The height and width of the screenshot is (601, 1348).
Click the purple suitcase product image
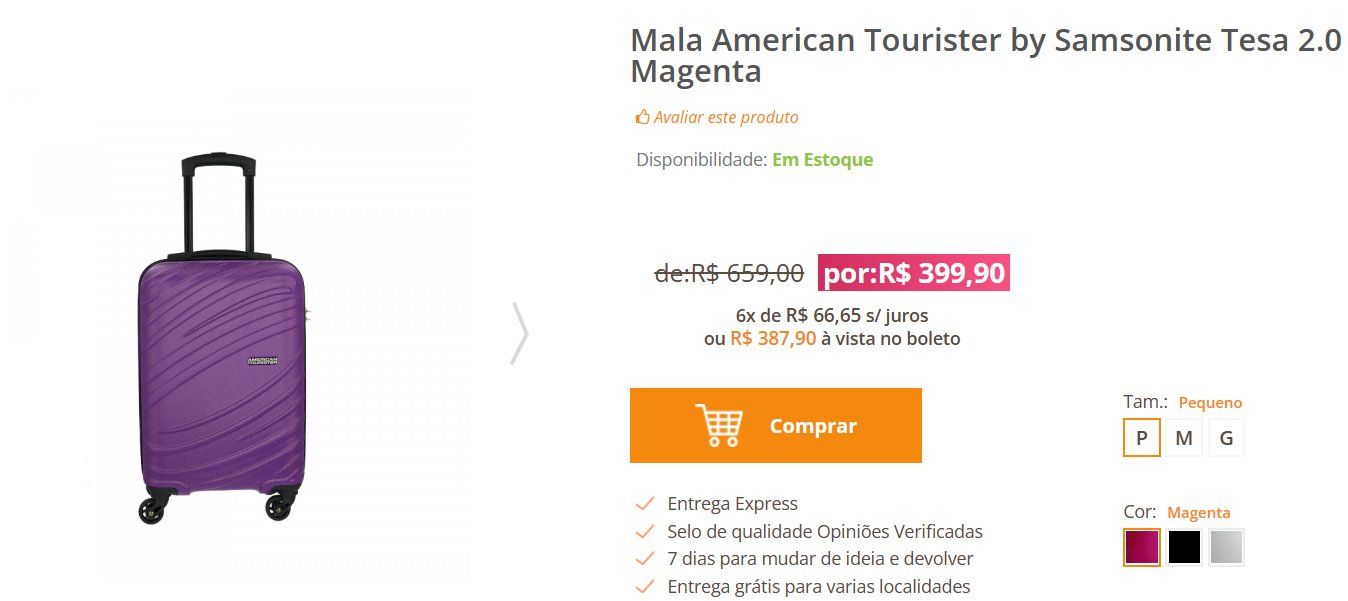click(220, 338)
